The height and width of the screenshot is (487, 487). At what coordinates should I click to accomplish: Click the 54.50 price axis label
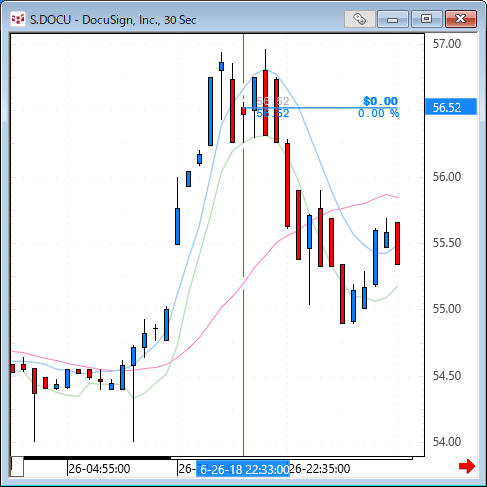(x=447, y=376)
